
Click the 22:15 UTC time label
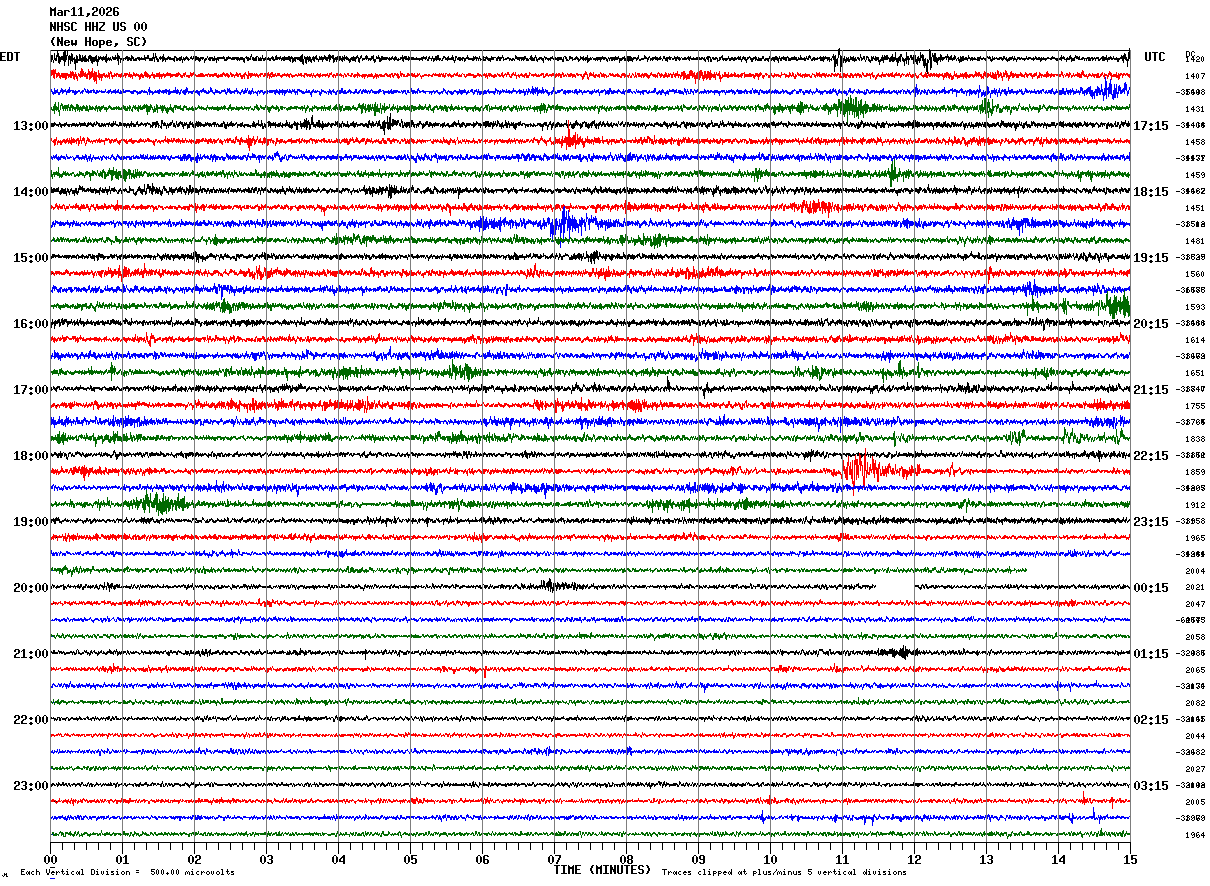(x=1151, y=456)
